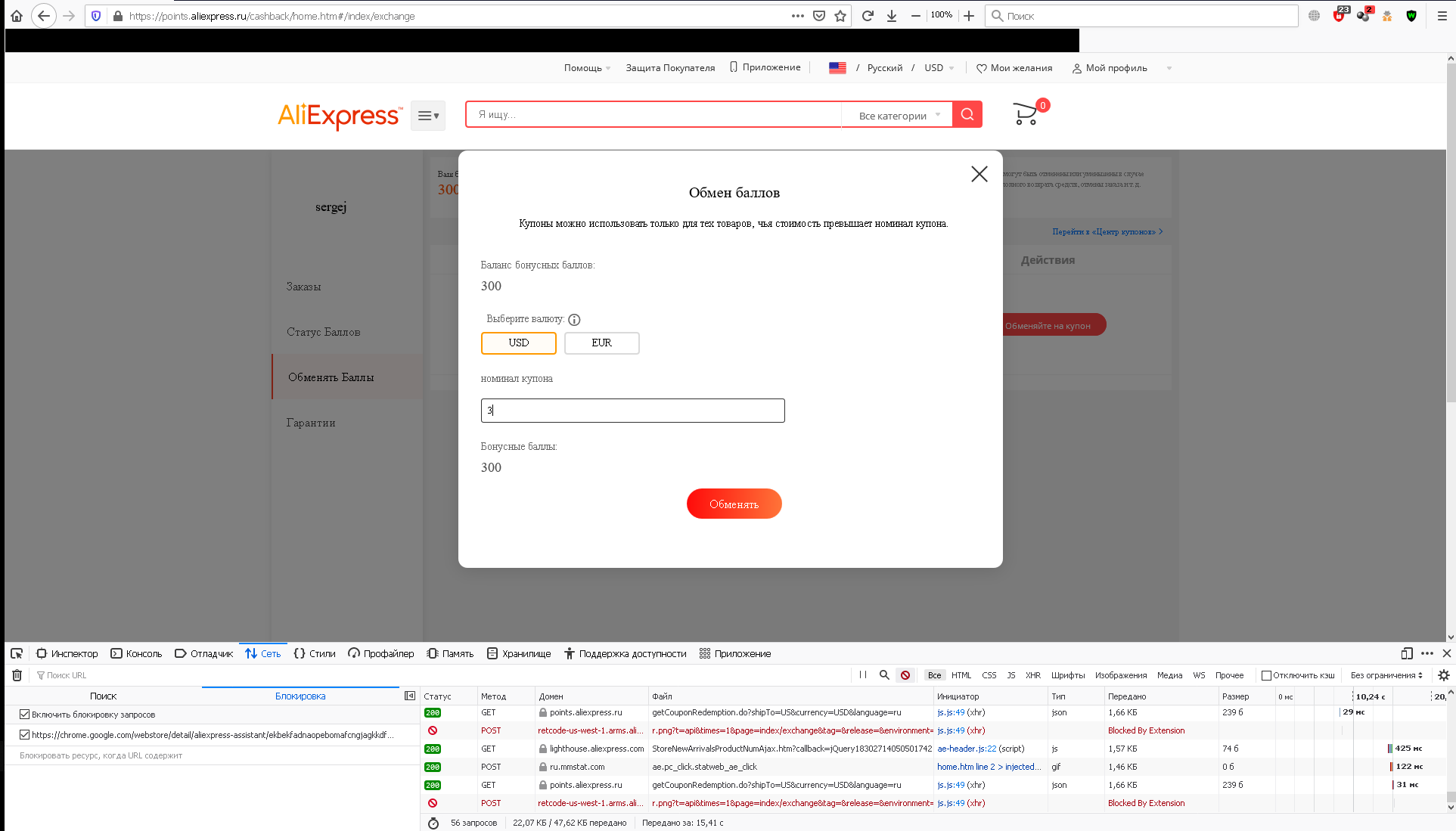Toggle Включить блокировку запросов checkbox

(x=25, y=714)
